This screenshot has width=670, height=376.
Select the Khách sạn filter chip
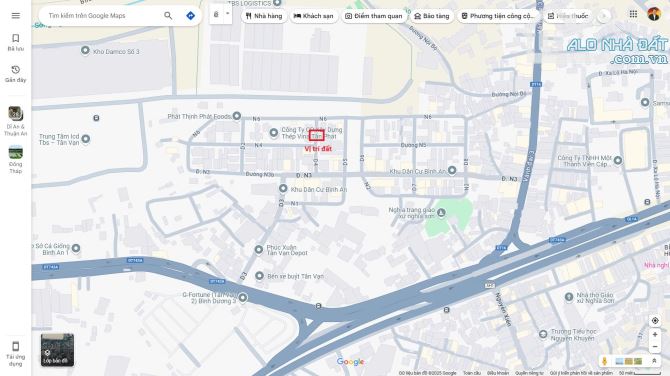pos(314,16)
